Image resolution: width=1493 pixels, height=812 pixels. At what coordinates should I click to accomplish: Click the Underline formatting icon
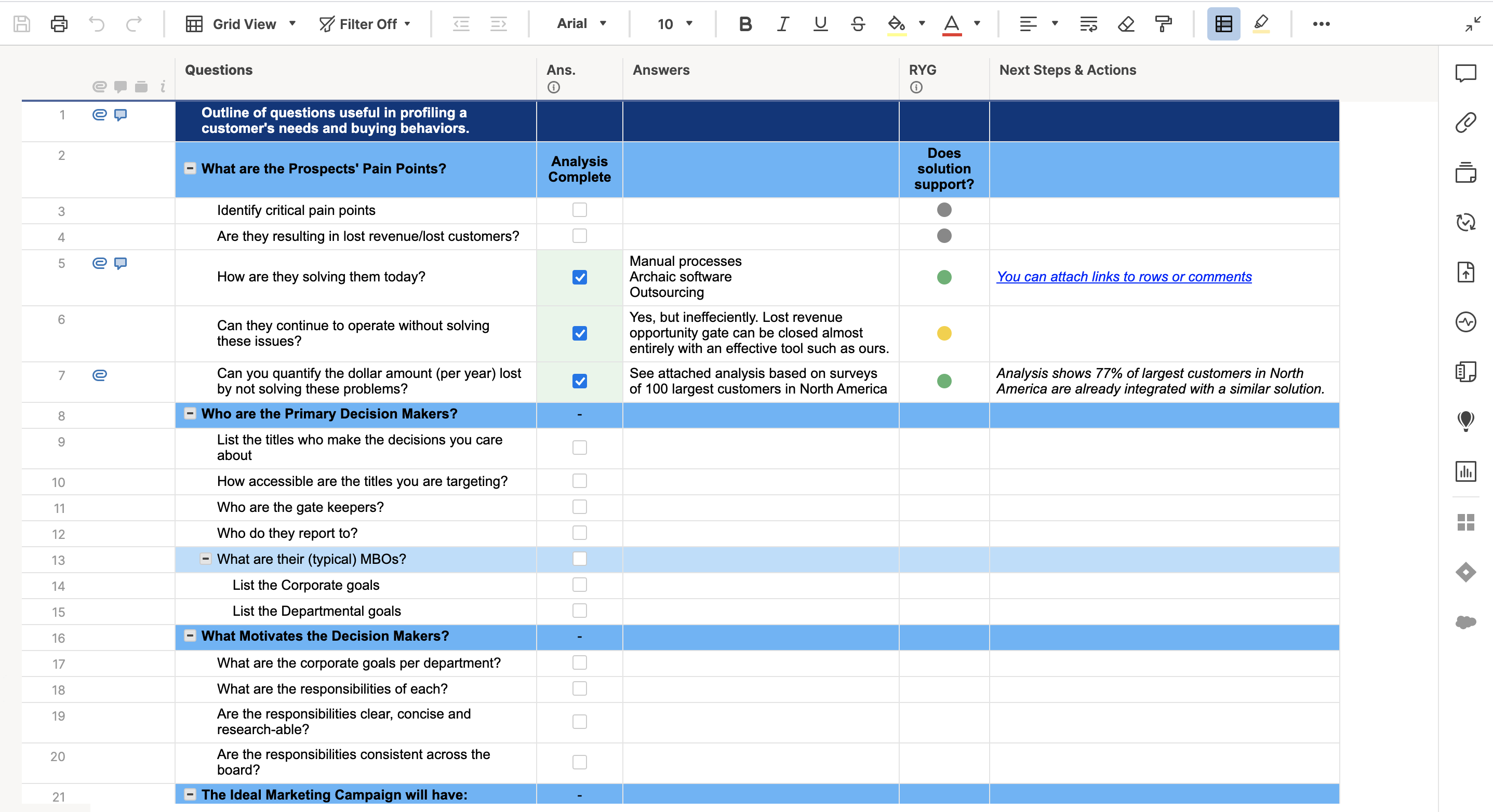tap(820, 22)
